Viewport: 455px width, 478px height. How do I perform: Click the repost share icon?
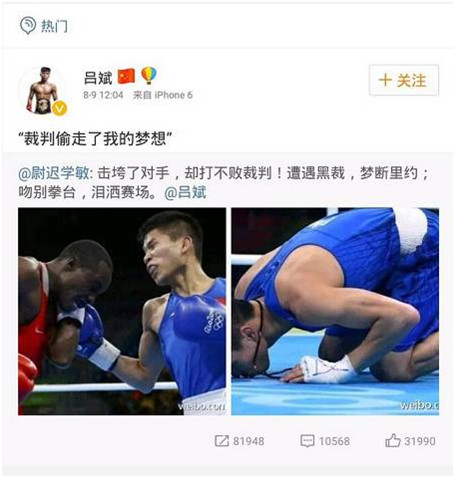221,441
